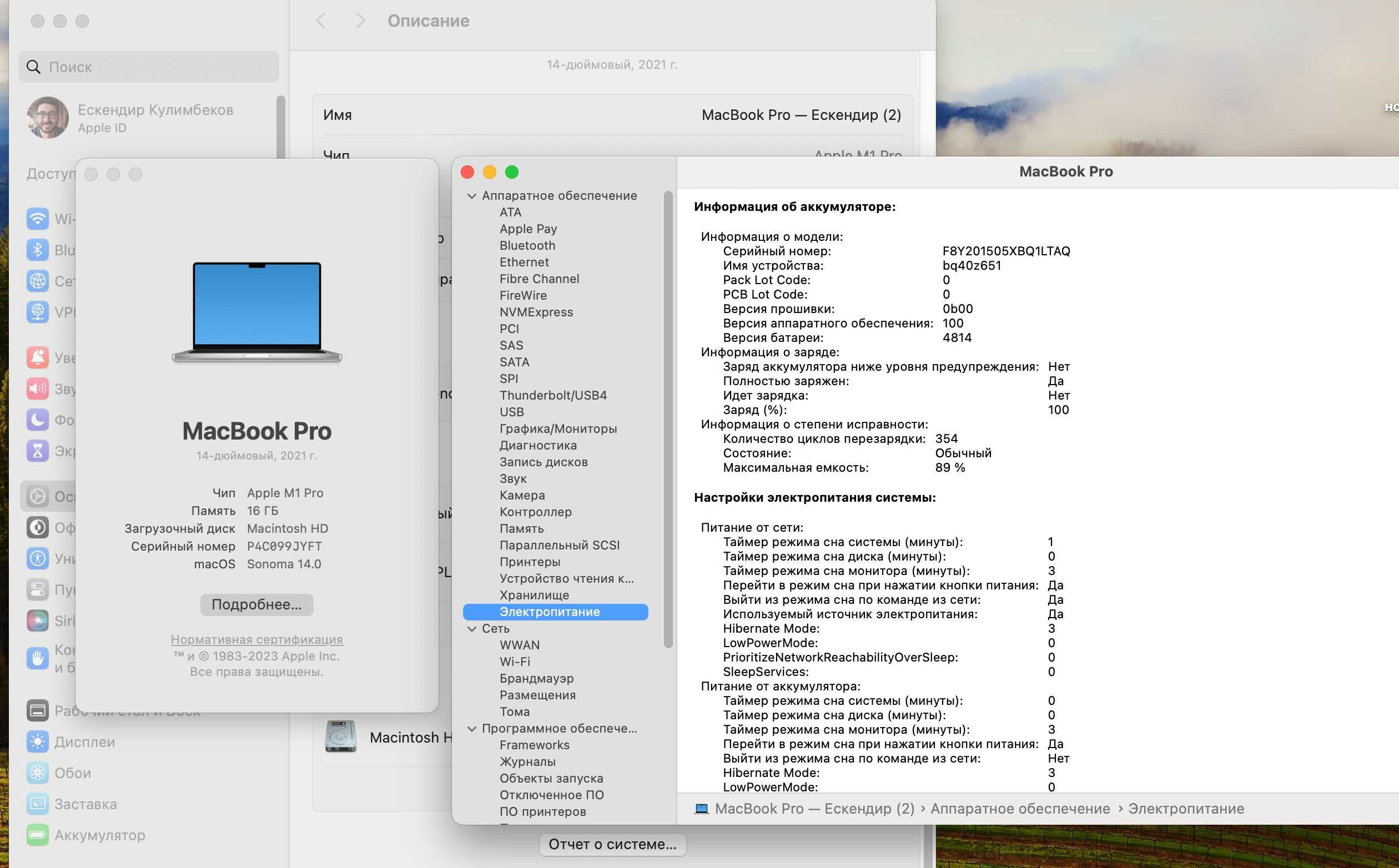The height and width of the screenshot is (868, 1399).
Task: Open Notifications bell icon in sidebar
Action: coord(37,357)
